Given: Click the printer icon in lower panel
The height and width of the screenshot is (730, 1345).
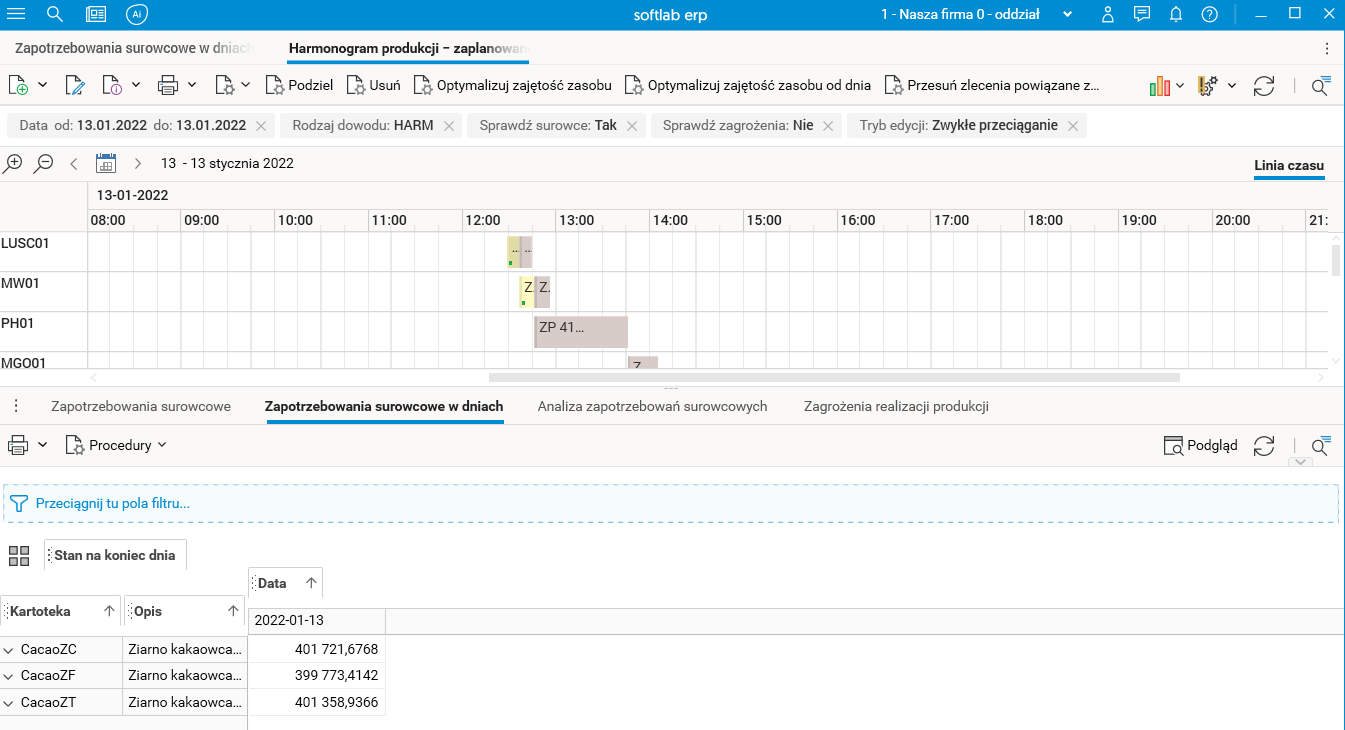Looking at the screenshot, I should [18, 445].
